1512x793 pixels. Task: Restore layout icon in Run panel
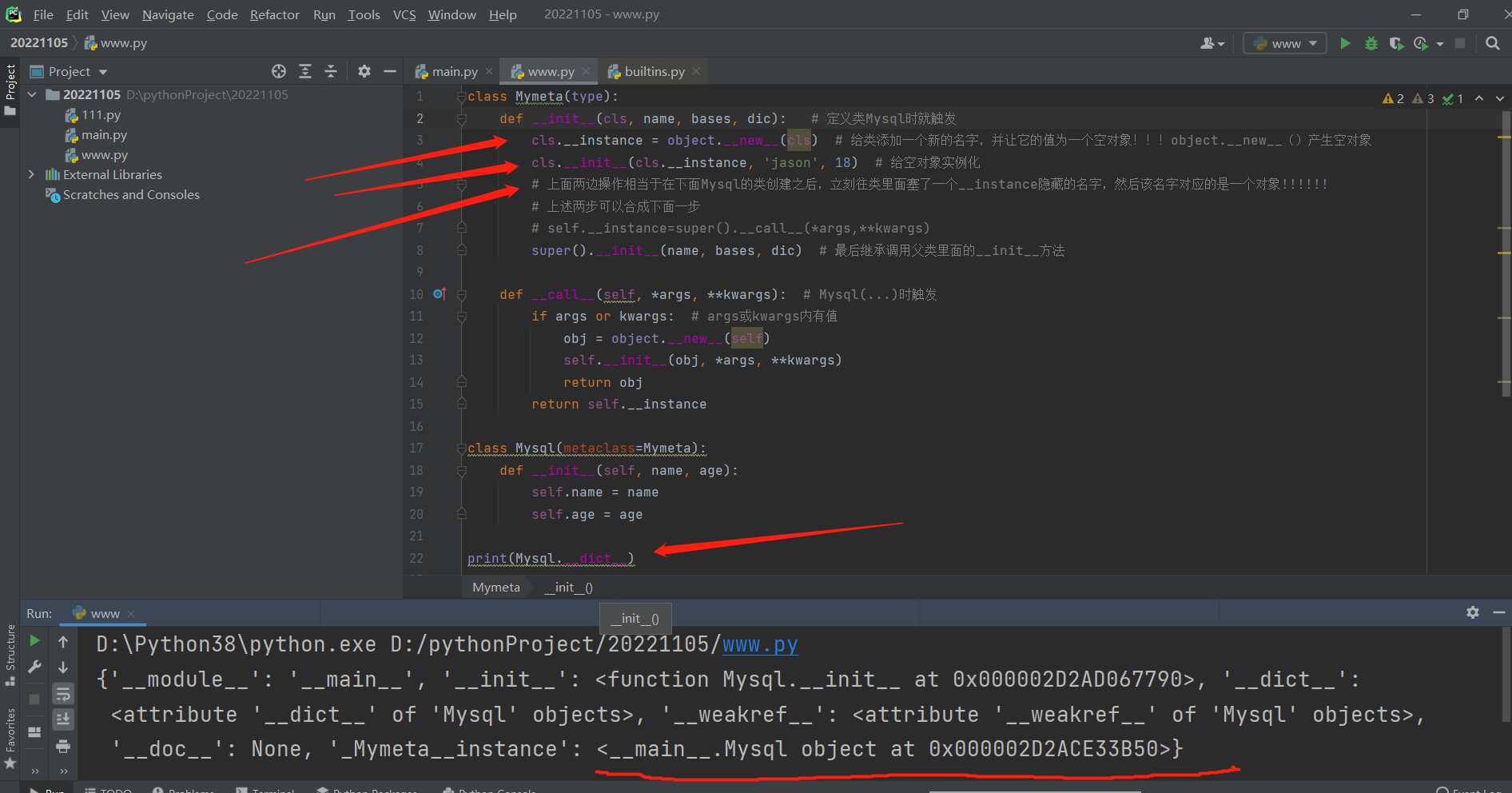click(34, 731)
